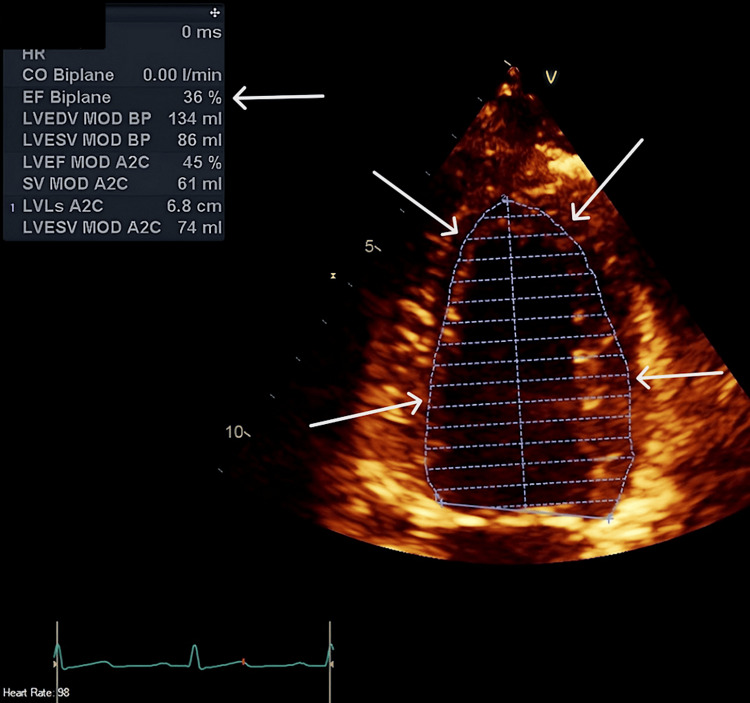Select the 'LVESV MOD A2C 74 ml' row
Screen dimensions: 750x703
click(121, 227)
